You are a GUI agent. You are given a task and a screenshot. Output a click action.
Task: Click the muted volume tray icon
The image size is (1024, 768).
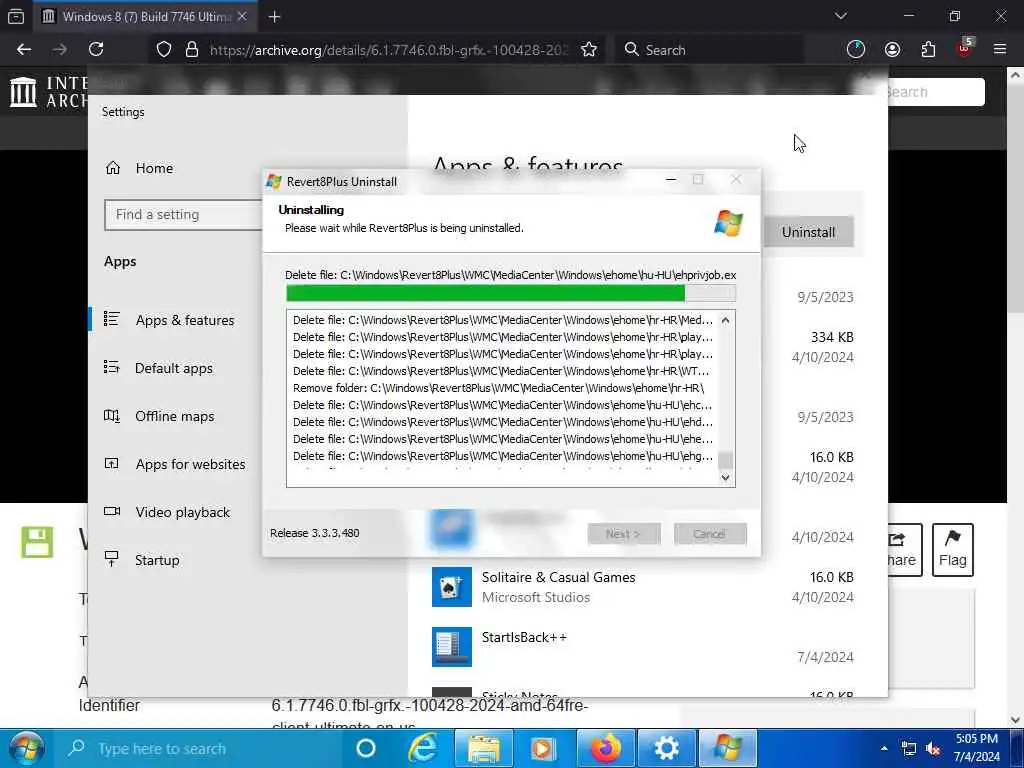point(934,748)
